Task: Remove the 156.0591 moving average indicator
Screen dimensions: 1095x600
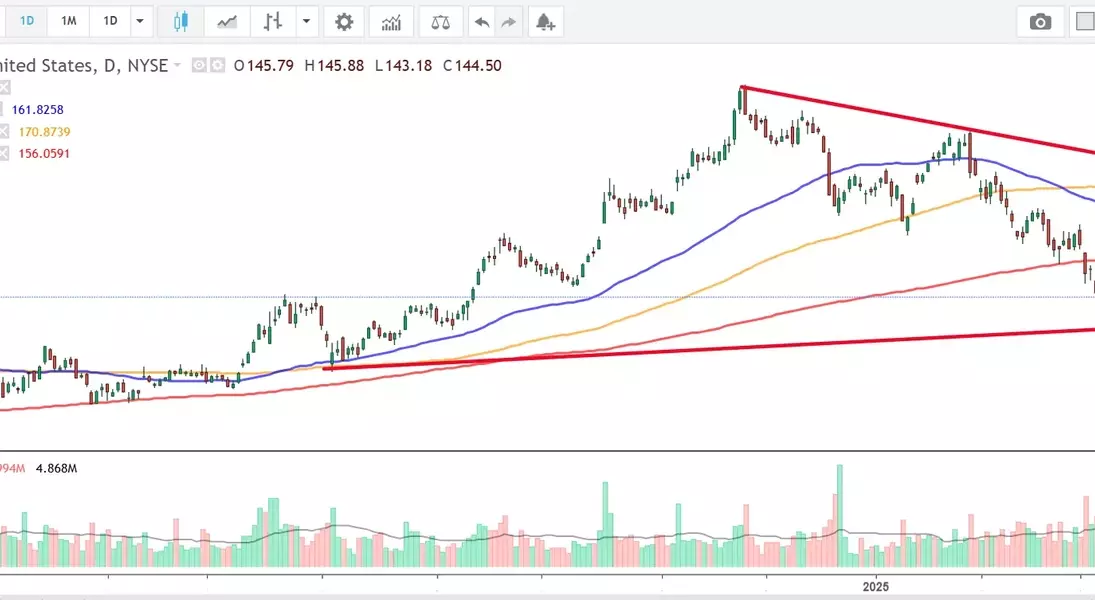Action: 3,154
